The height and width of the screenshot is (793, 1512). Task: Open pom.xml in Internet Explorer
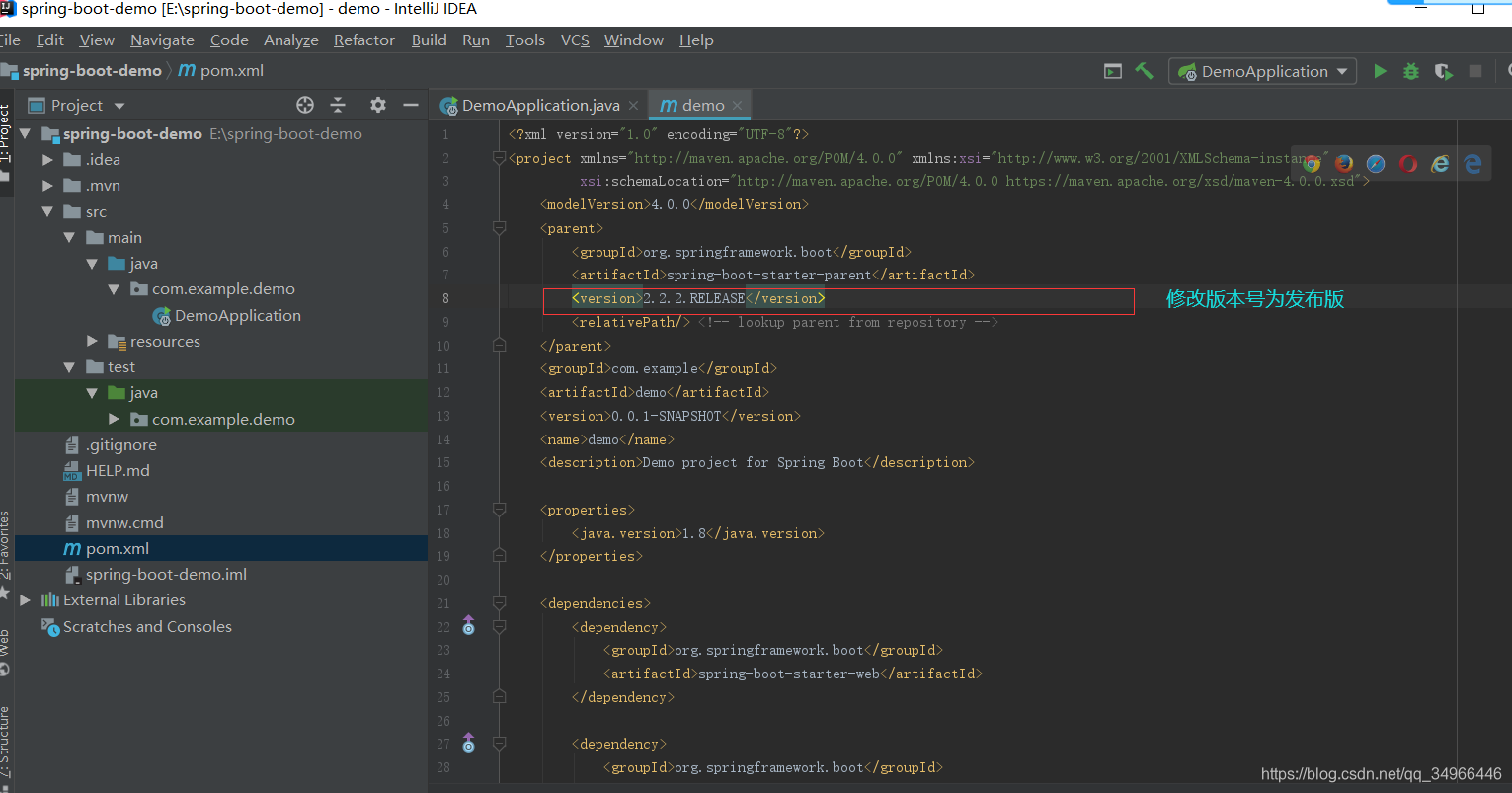coord(1441,164)
